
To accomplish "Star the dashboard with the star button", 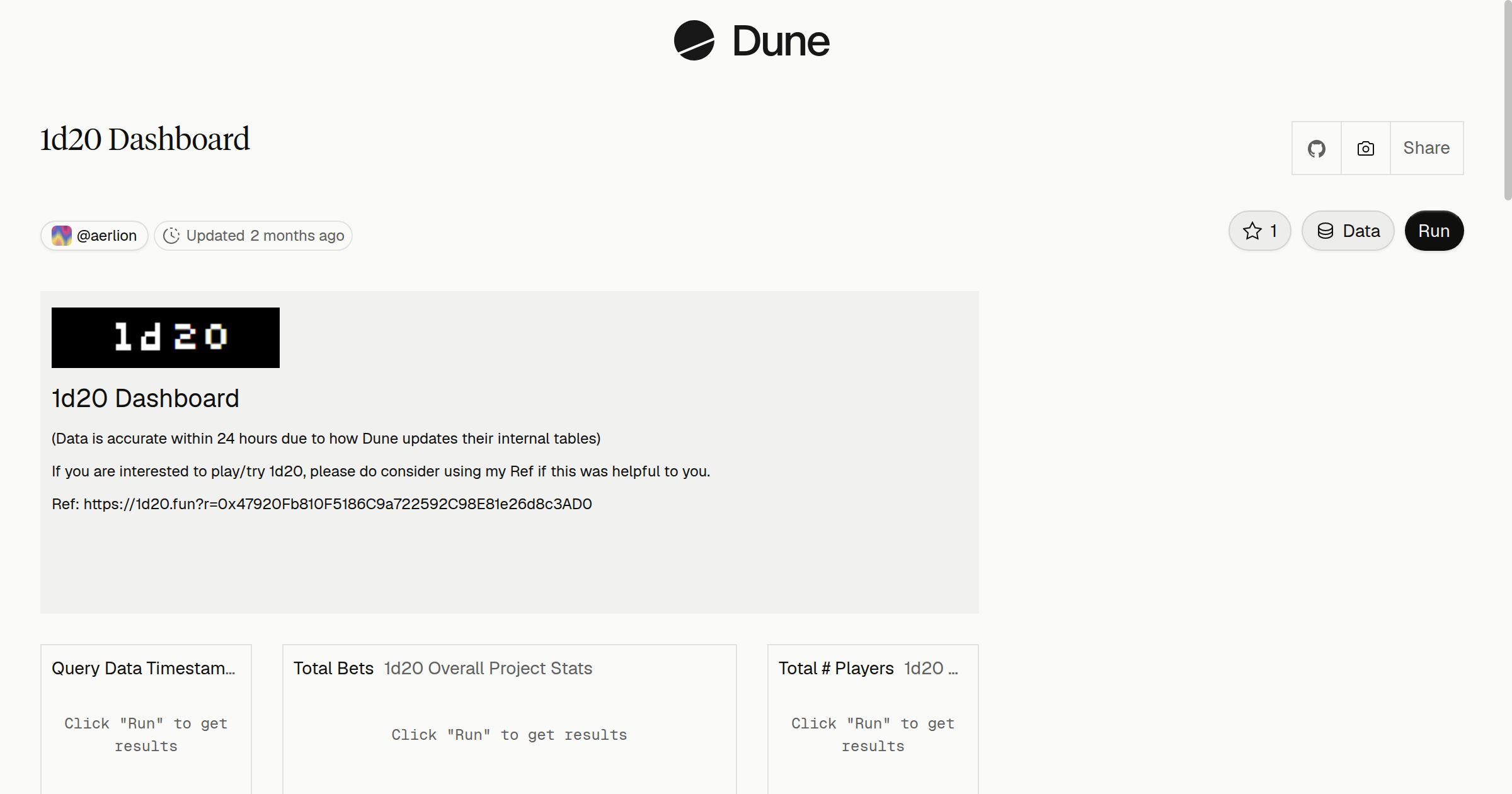I will [x=1259, y=231].
